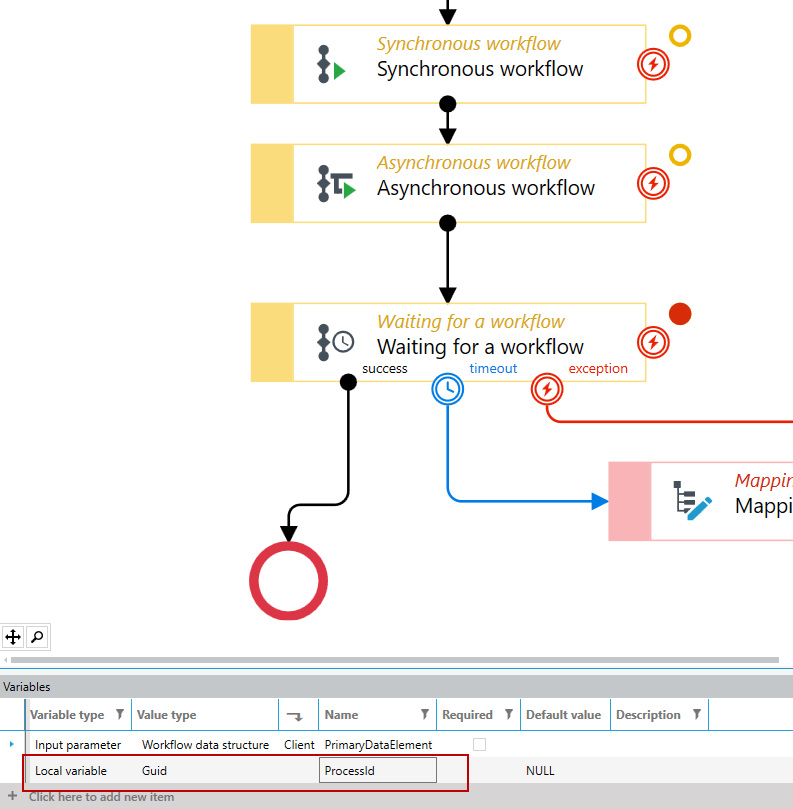
Task: Select the Synchronous workflow step title
Action: (x=480, y=69)
